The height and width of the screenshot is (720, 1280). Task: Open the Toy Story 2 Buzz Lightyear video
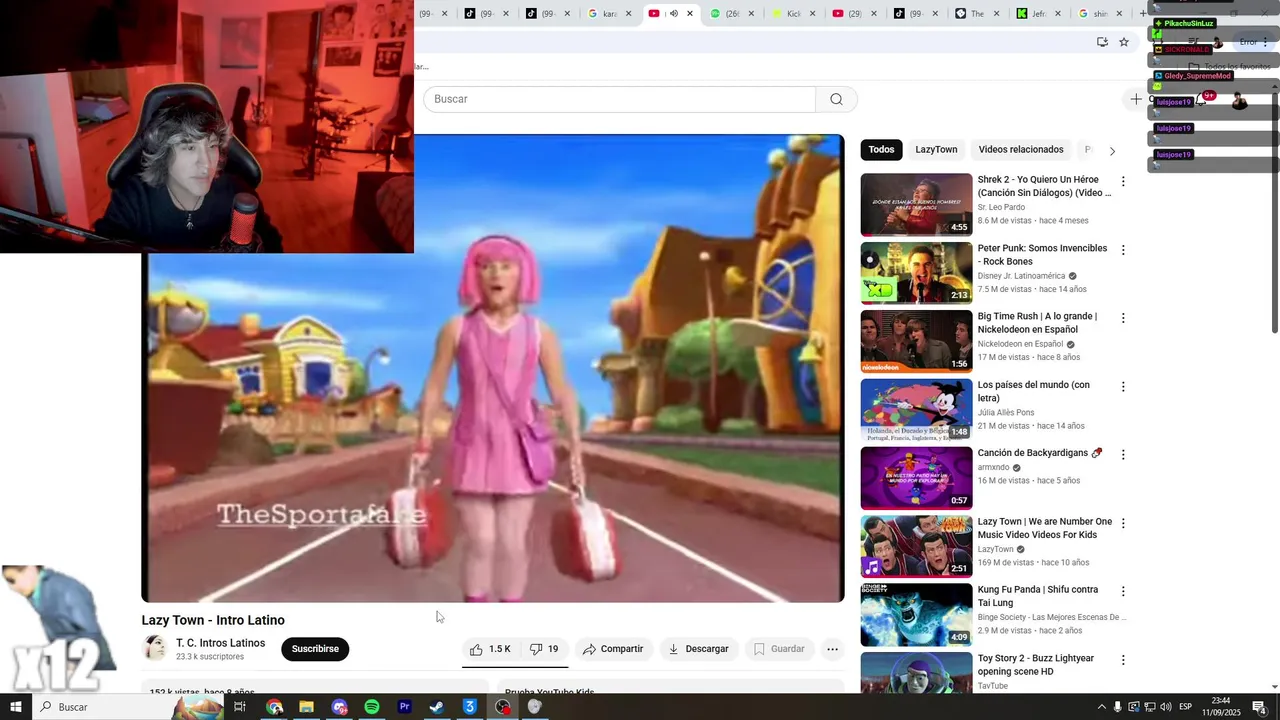point(1036,665)
